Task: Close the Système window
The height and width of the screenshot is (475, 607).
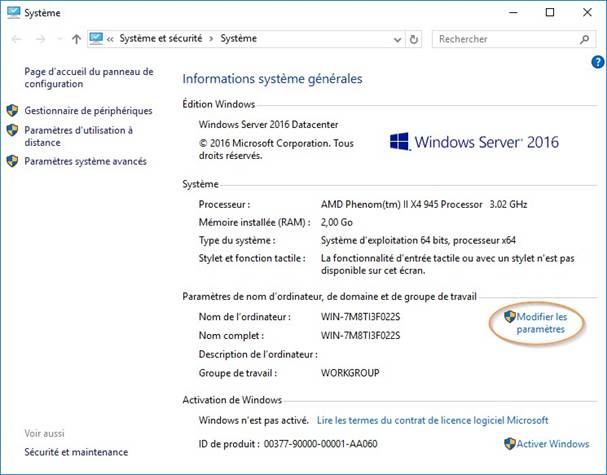Action: tap(587, 12)
